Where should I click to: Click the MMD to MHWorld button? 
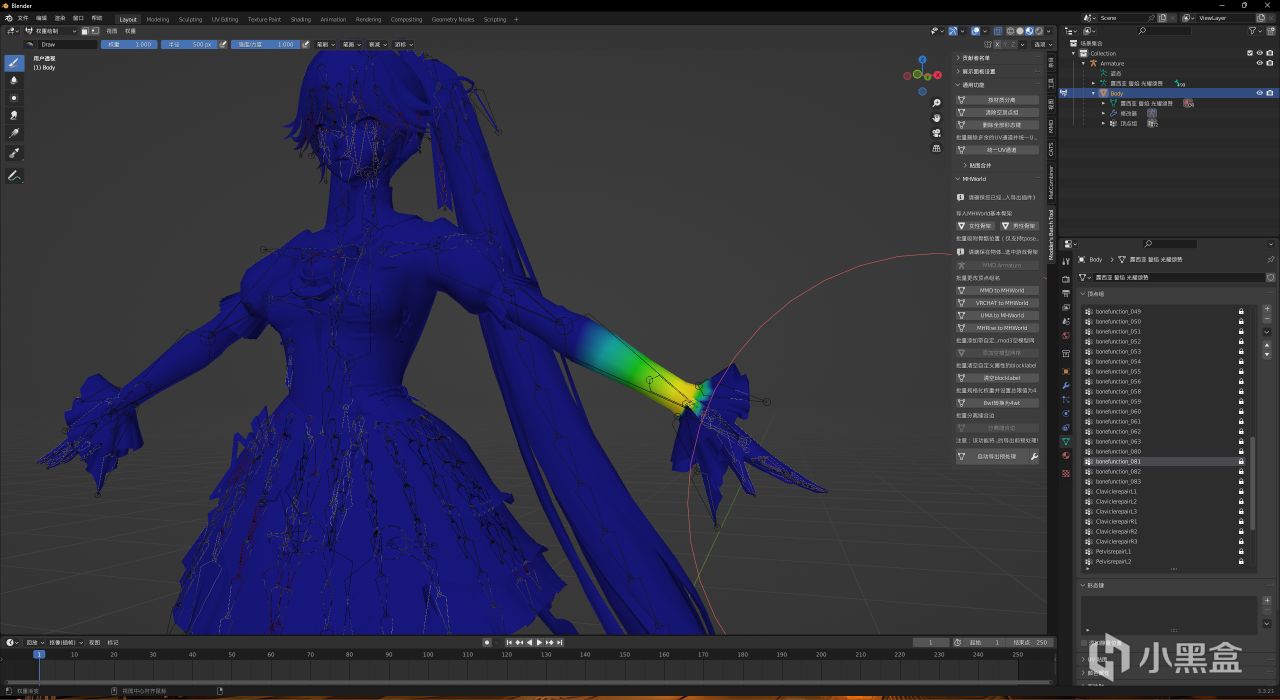pyautogui.click(x=1002, y=290)
